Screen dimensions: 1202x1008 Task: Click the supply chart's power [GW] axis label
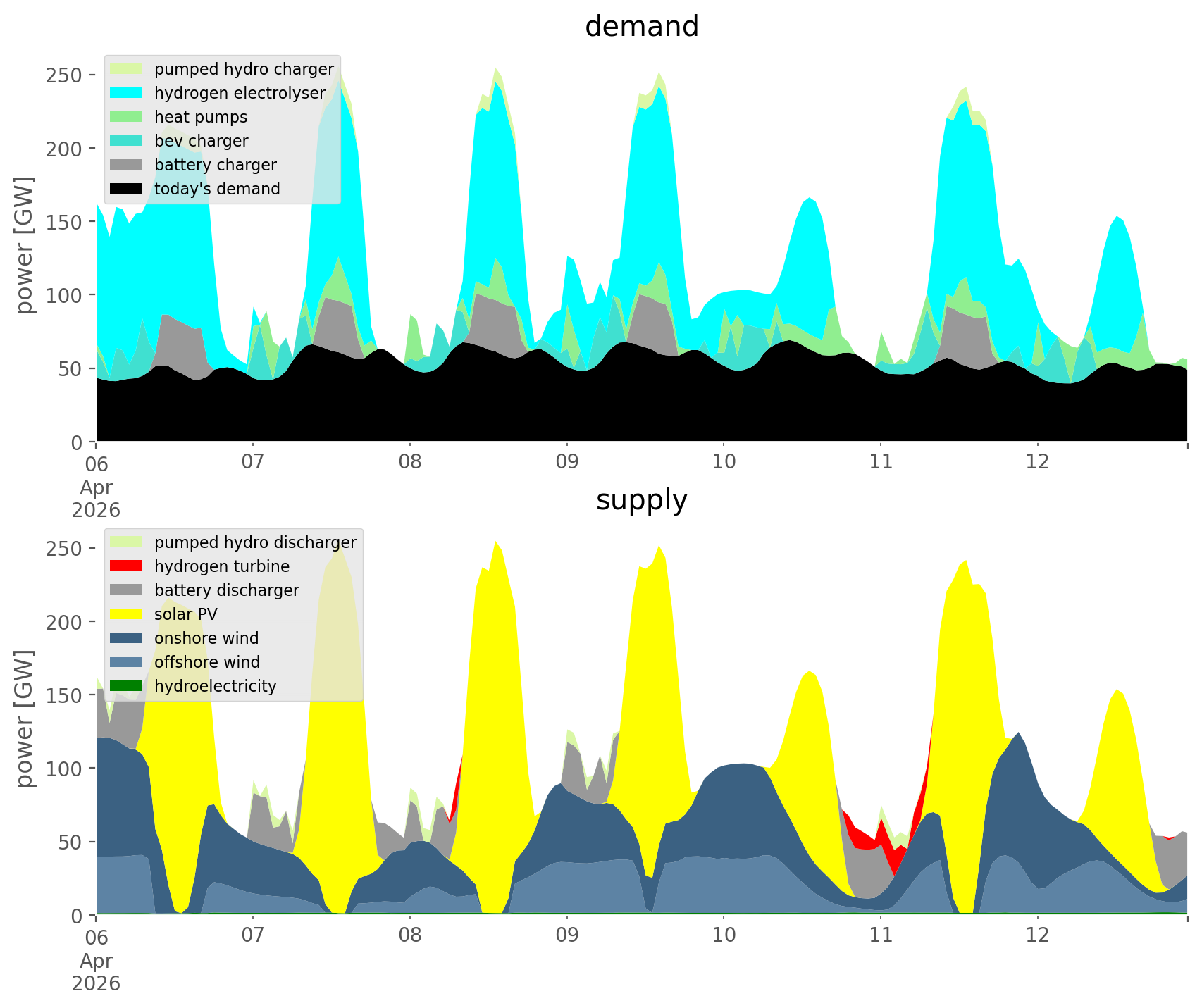click(25, 718)
